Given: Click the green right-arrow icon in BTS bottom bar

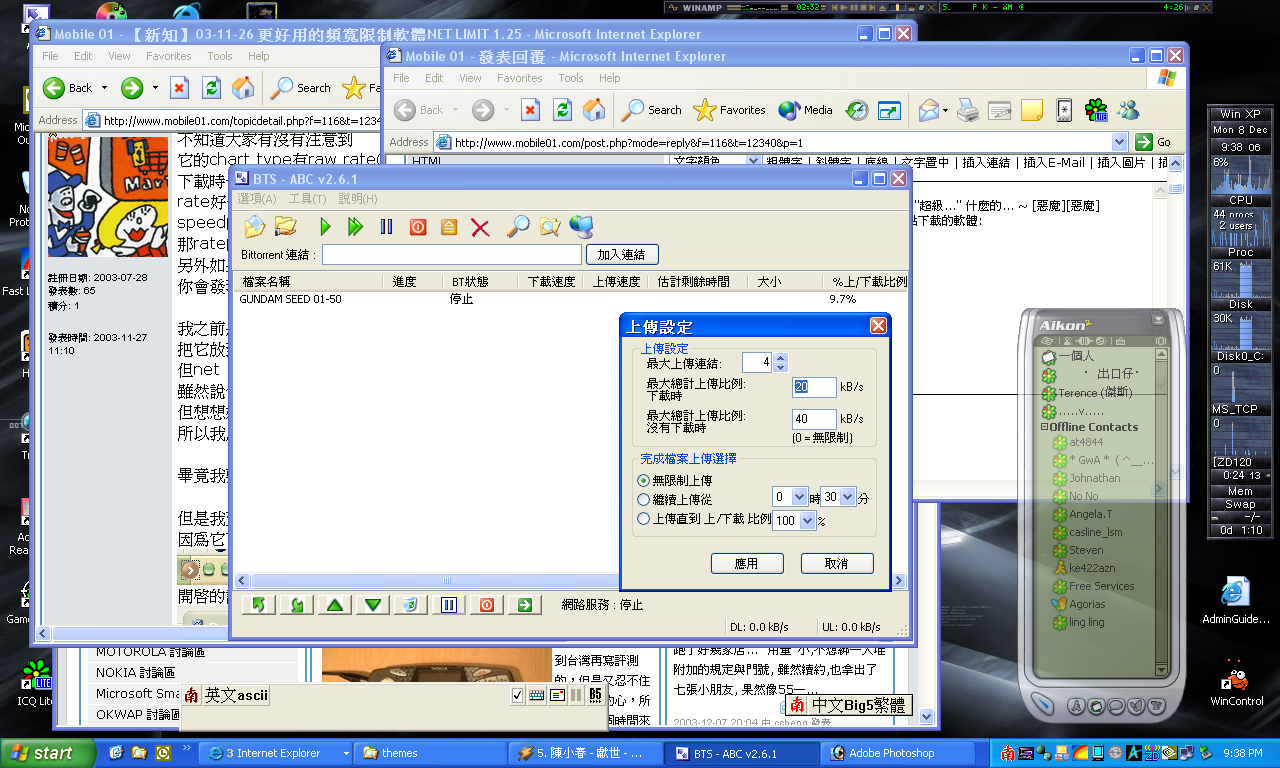Looking at the screenshot, I should tap(523, 604).
